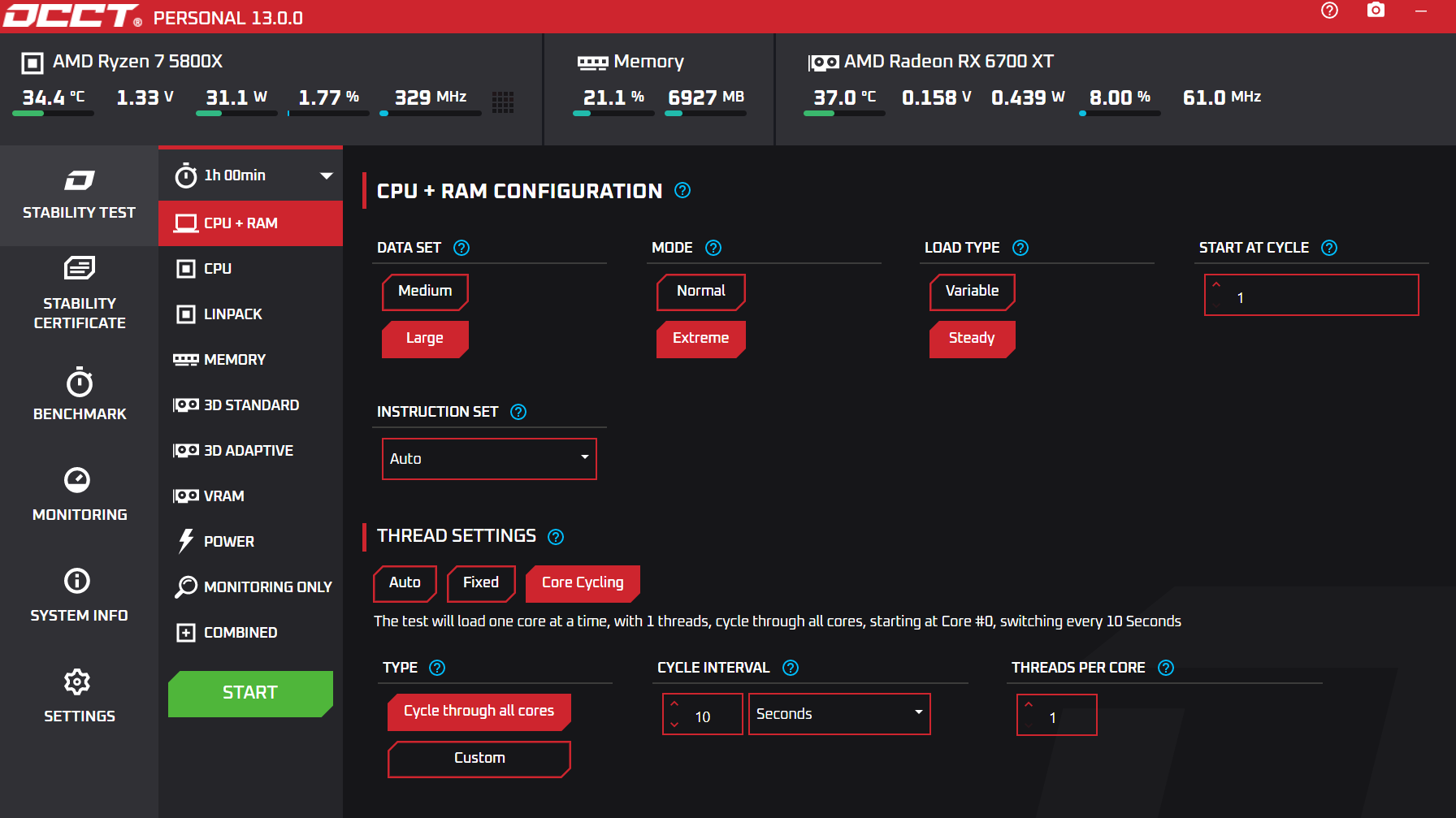Choose Fixed thread settings
The height and width of the screenshot is (818, 1456).
[x=481, y=583]
